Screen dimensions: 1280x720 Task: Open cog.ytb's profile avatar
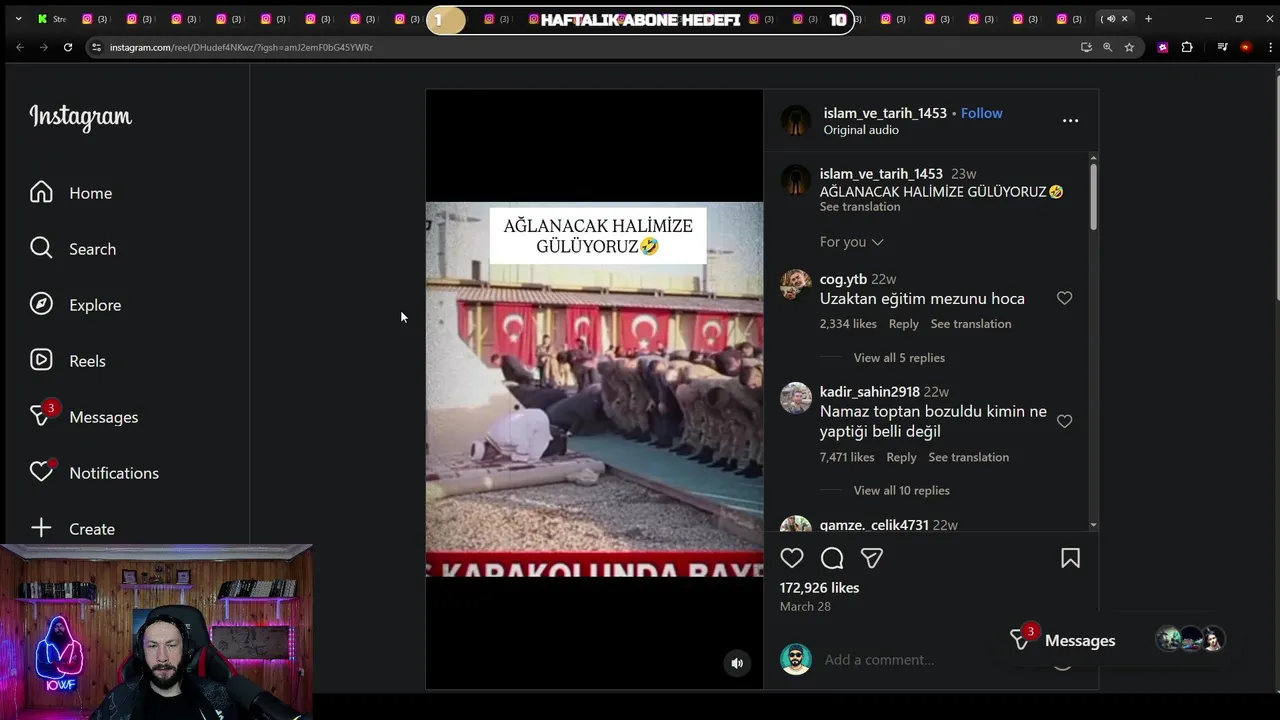pos(796,284)
